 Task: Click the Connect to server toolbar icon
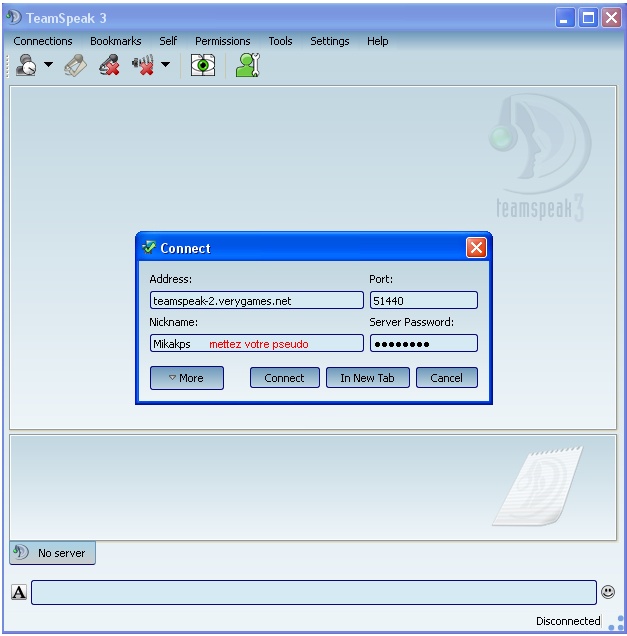pyautogui.click(x=26, y=65)
